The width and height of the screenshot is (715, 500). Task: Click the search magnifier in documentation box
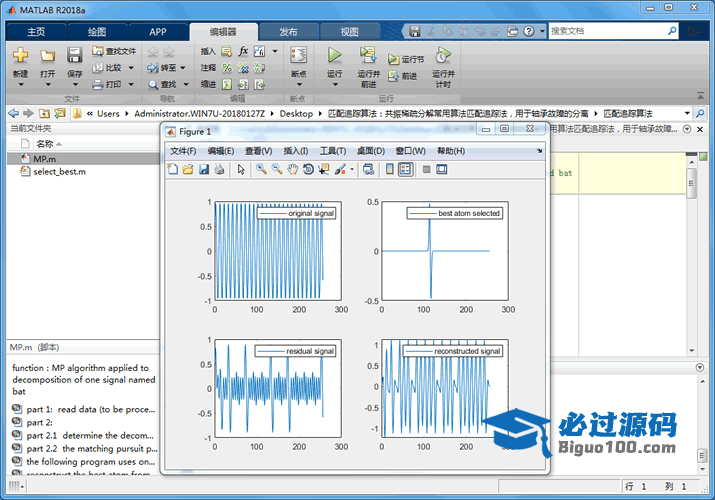pyautogui.click(x=672, y=31)
